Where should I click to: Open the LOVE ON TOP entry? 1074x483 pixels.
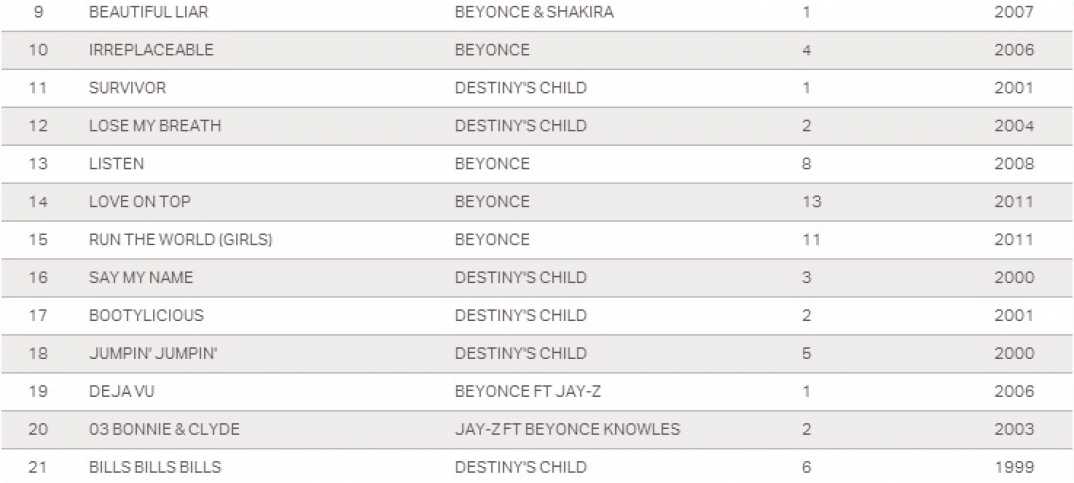pyautogui.click(x=139, y=202)
